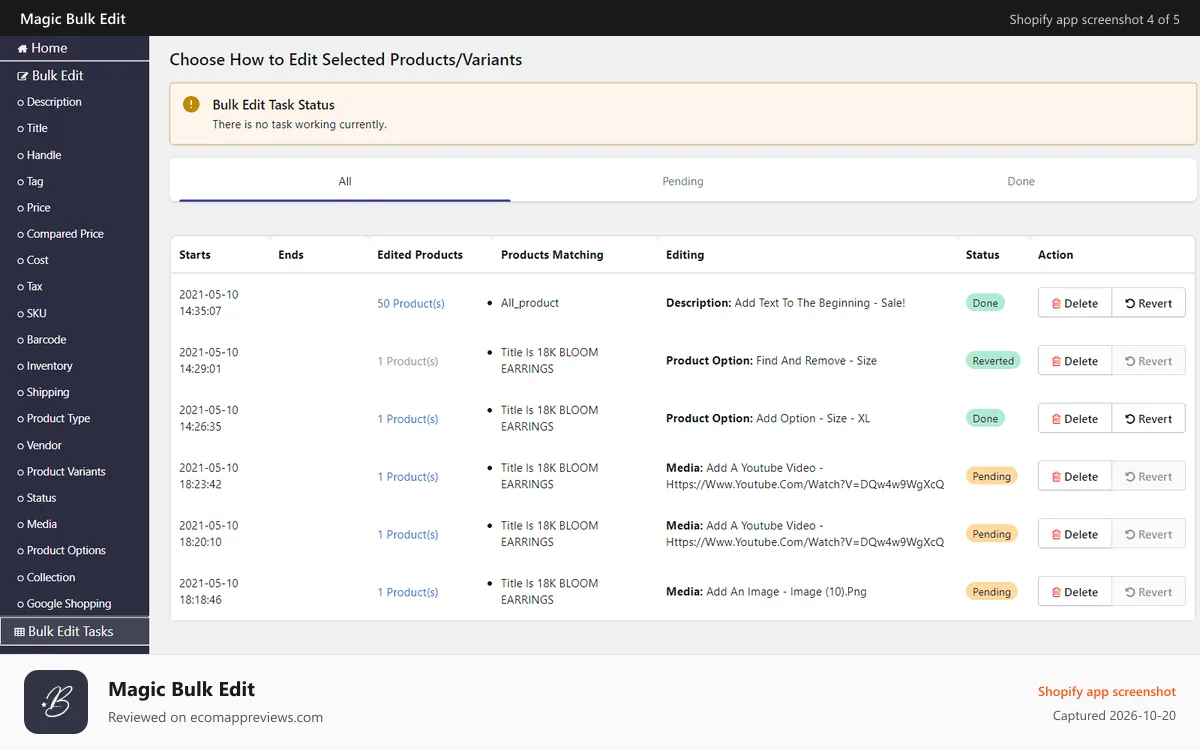Click Pending badge of 18:18:46 task
Viewport: 1200px width, 750px height.
991,592
